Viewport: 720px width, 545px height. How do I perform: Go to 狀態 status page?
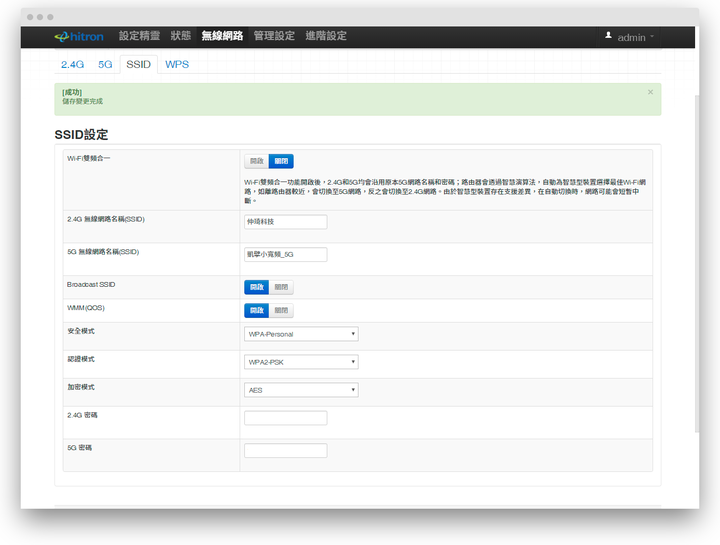(x=180, y=36)
